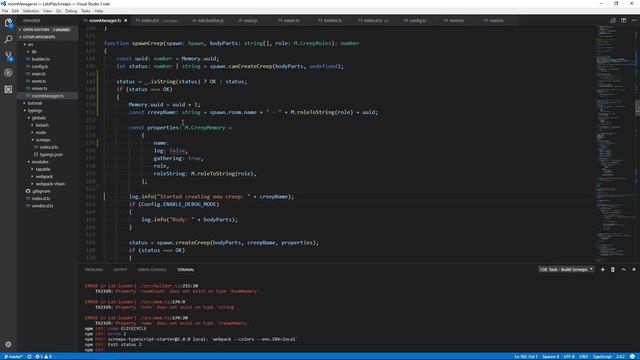This screenshot has height=360, width=640.
Task: Close the roomManager.ts editor tab
Action: tap(126, 20)
